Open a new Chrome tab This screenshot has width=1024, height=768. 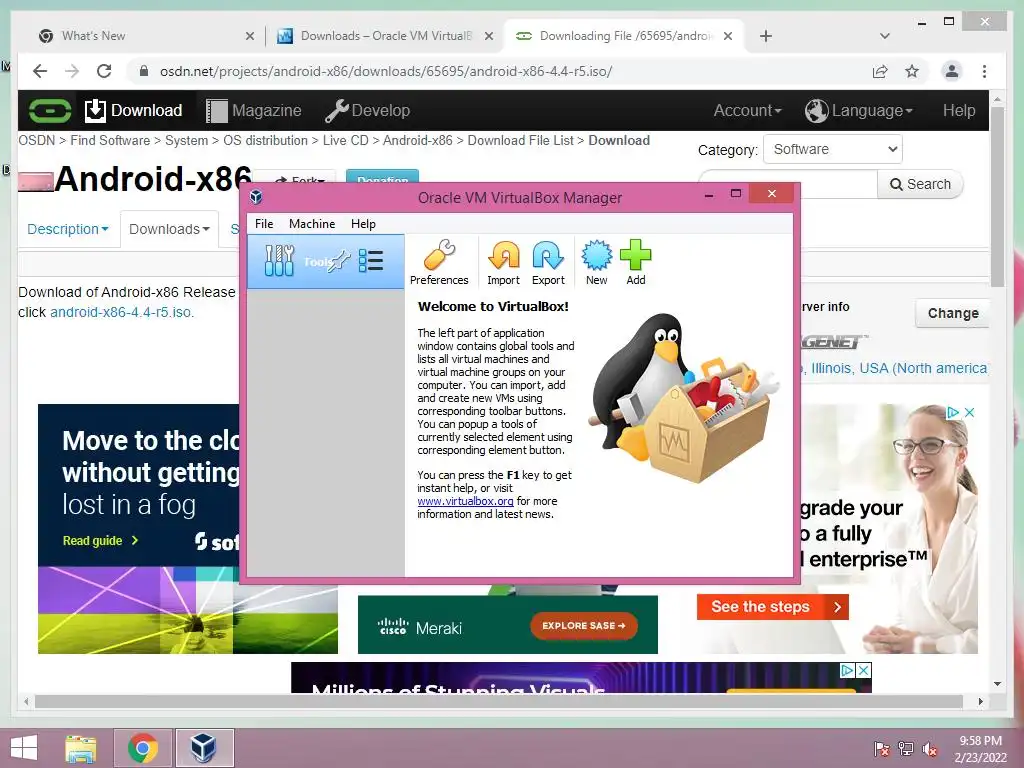(x=766, y=36)
